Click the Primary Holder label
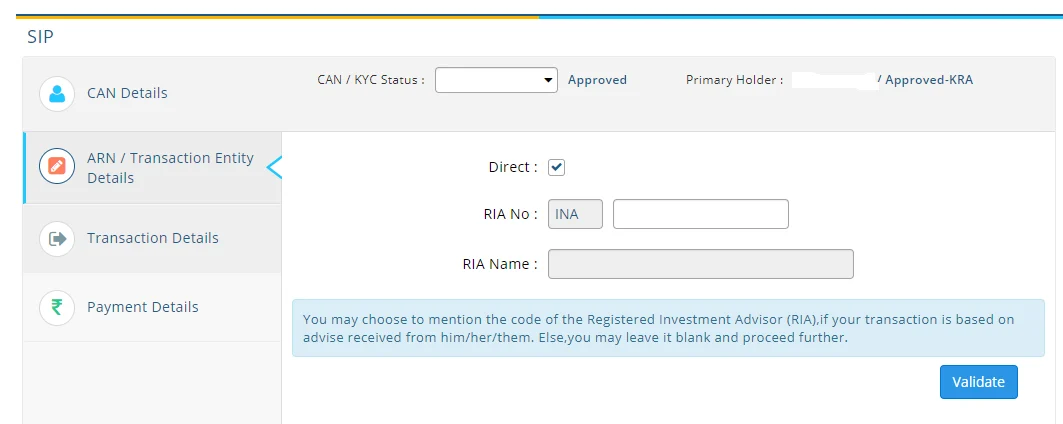This screenshot has width=1063, height=424. click(734, 80)
